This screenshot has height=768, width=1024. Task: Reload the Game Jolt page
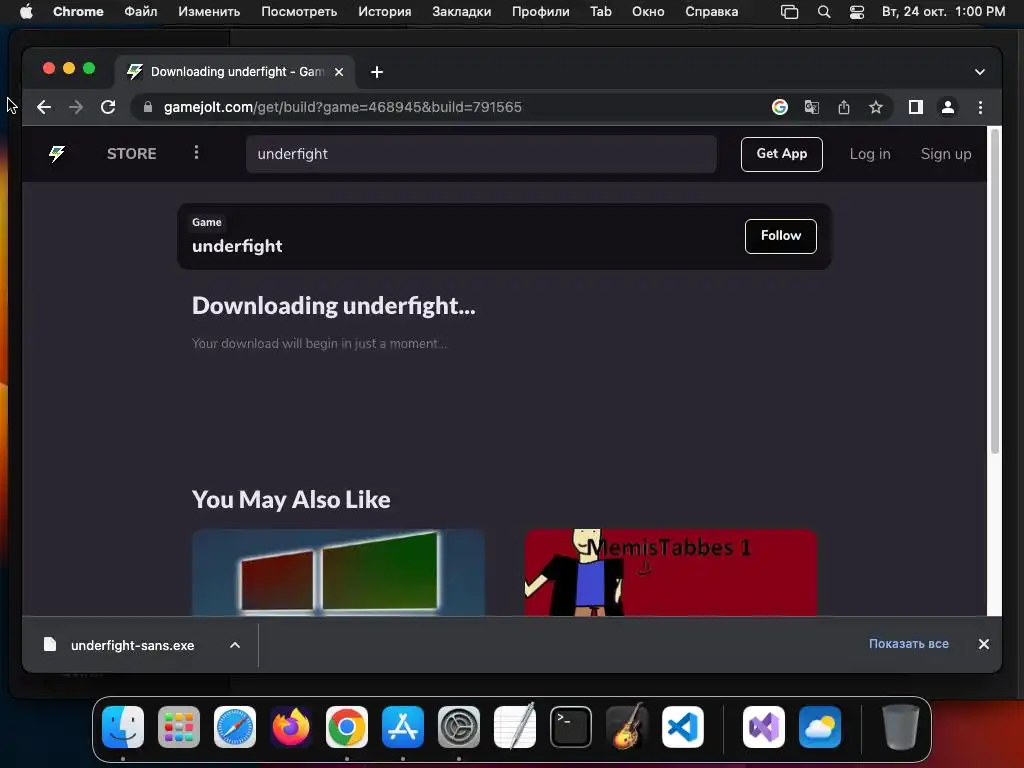tap(108, 107)
